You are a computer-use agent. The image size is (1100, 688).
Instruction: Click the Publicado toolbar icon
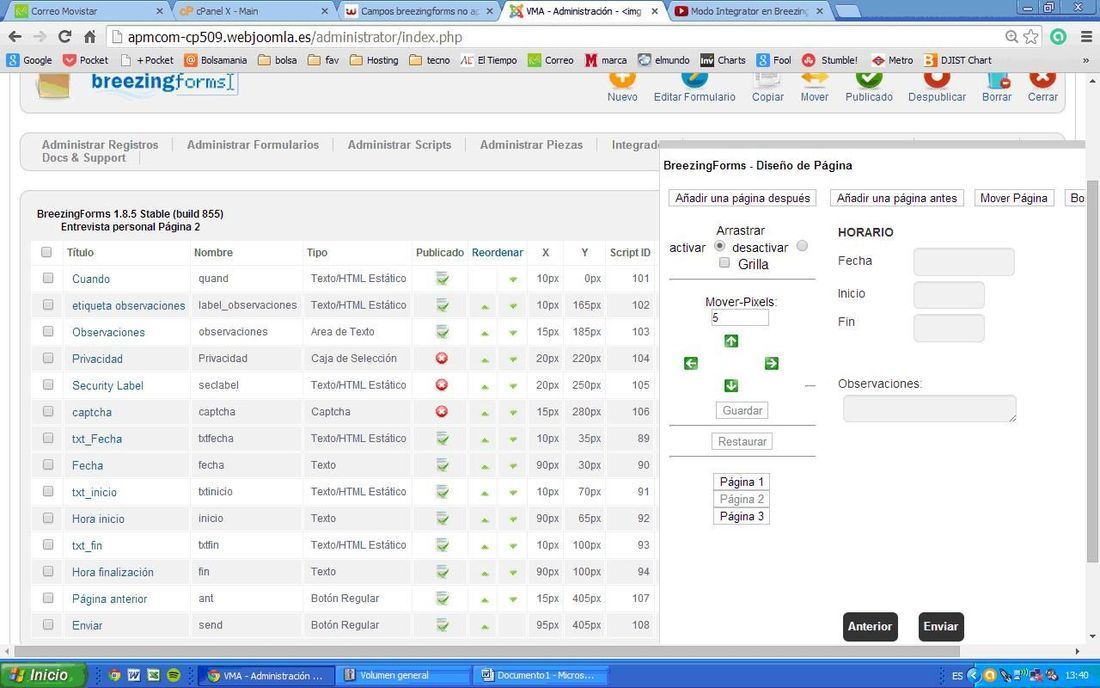pos(868,88)
